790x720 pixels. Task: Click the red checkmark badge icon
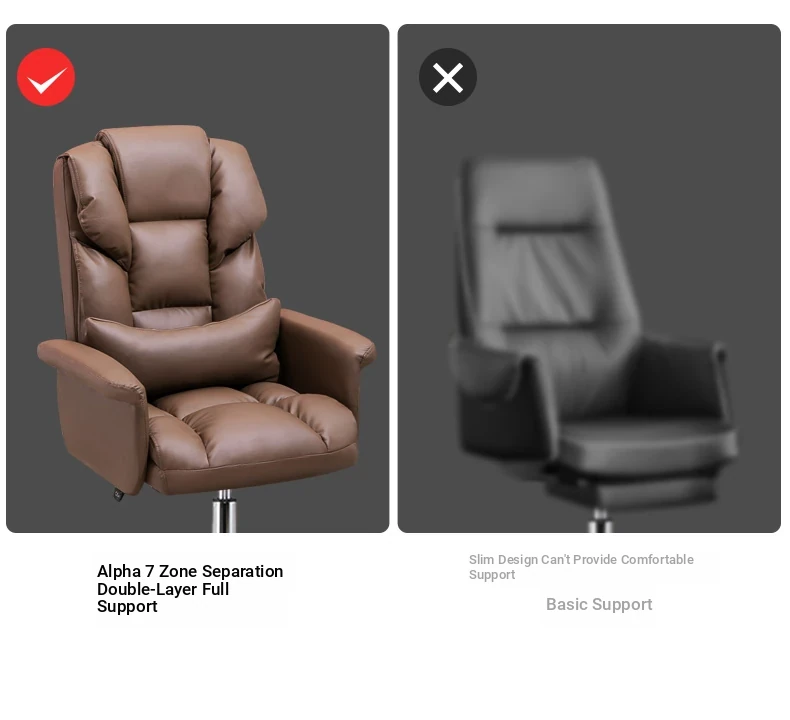tap(46, 77)
